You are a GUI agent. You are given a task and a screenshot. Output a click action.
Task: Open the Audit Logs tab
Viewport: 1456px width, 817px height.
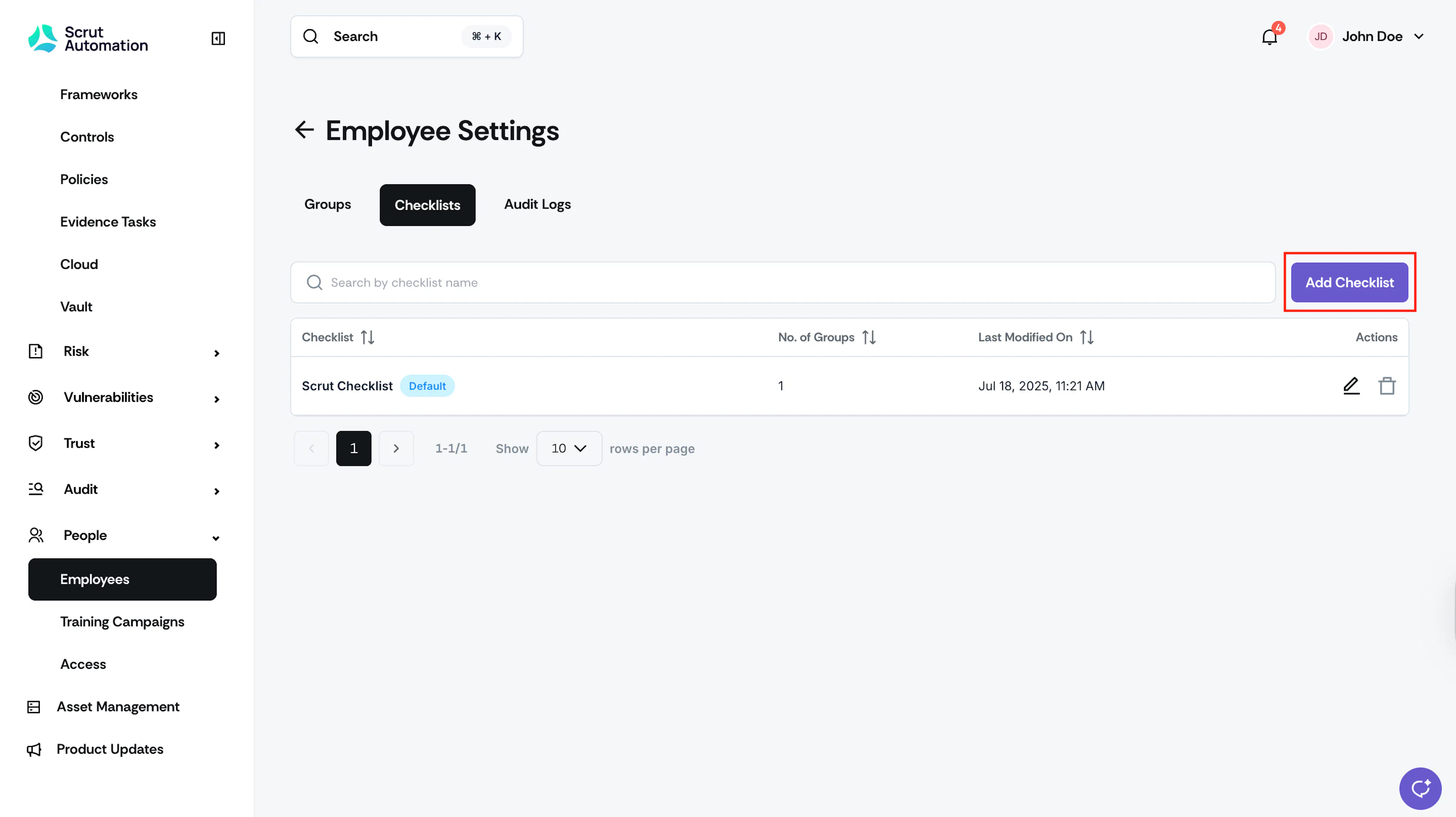(x=537, y=204)
